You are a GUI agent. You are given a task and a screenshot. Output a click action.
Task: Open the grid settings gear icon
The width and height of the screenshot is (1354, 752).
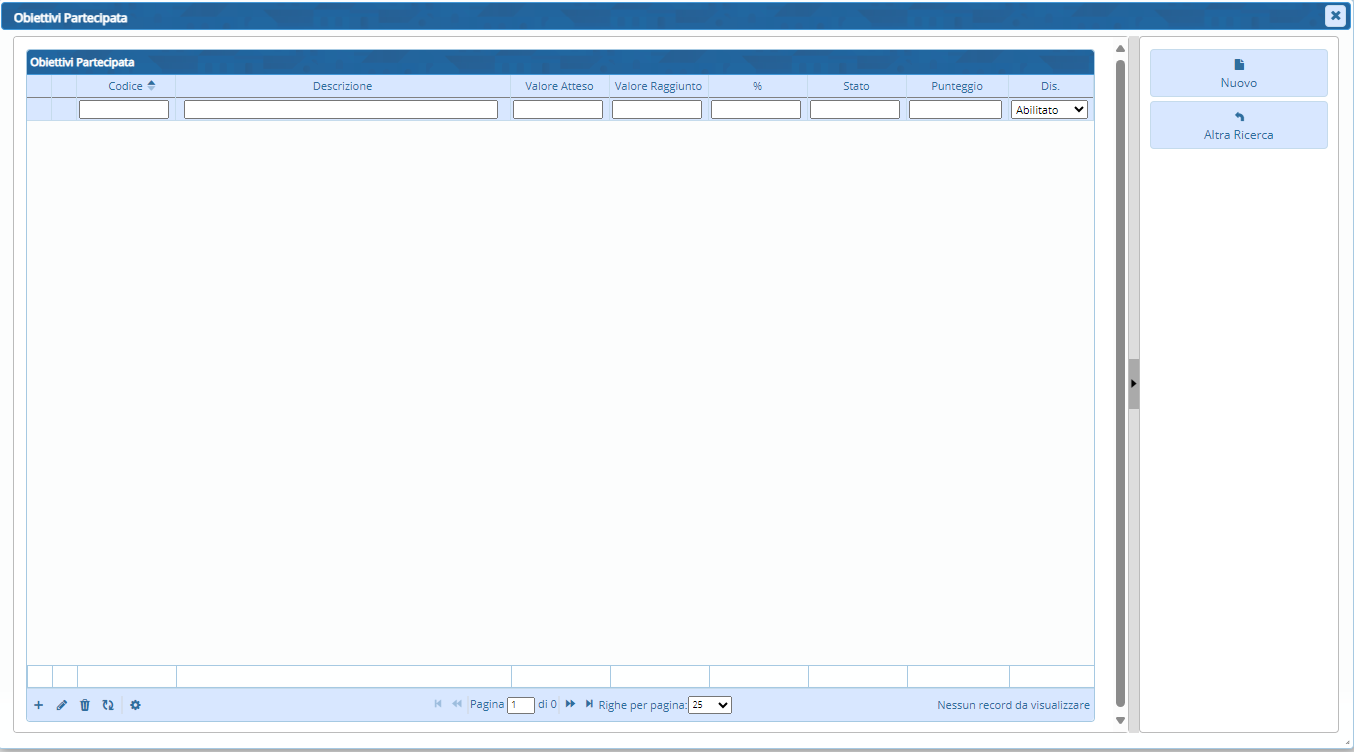135,705
